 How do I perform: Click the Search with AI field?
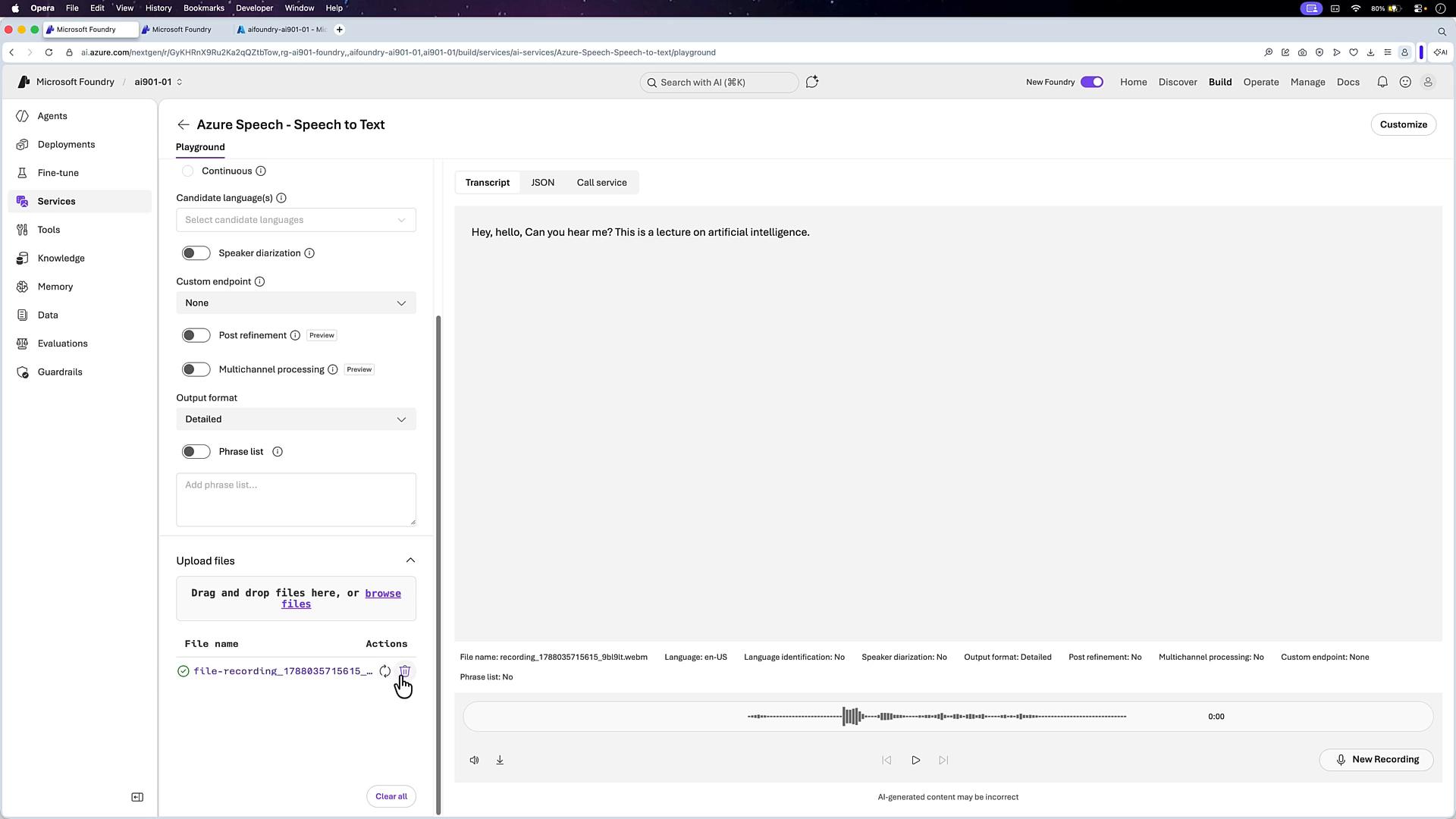click(719, 82)
